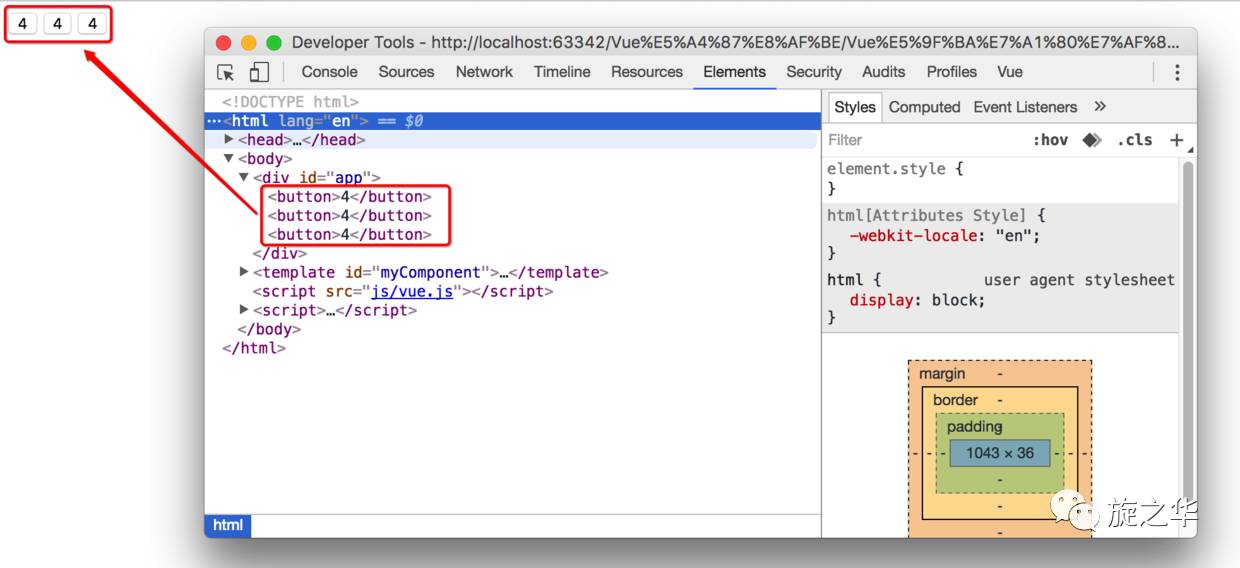Toggle the element state pin icon
1240x568 pixels.
click(1093, 140)
